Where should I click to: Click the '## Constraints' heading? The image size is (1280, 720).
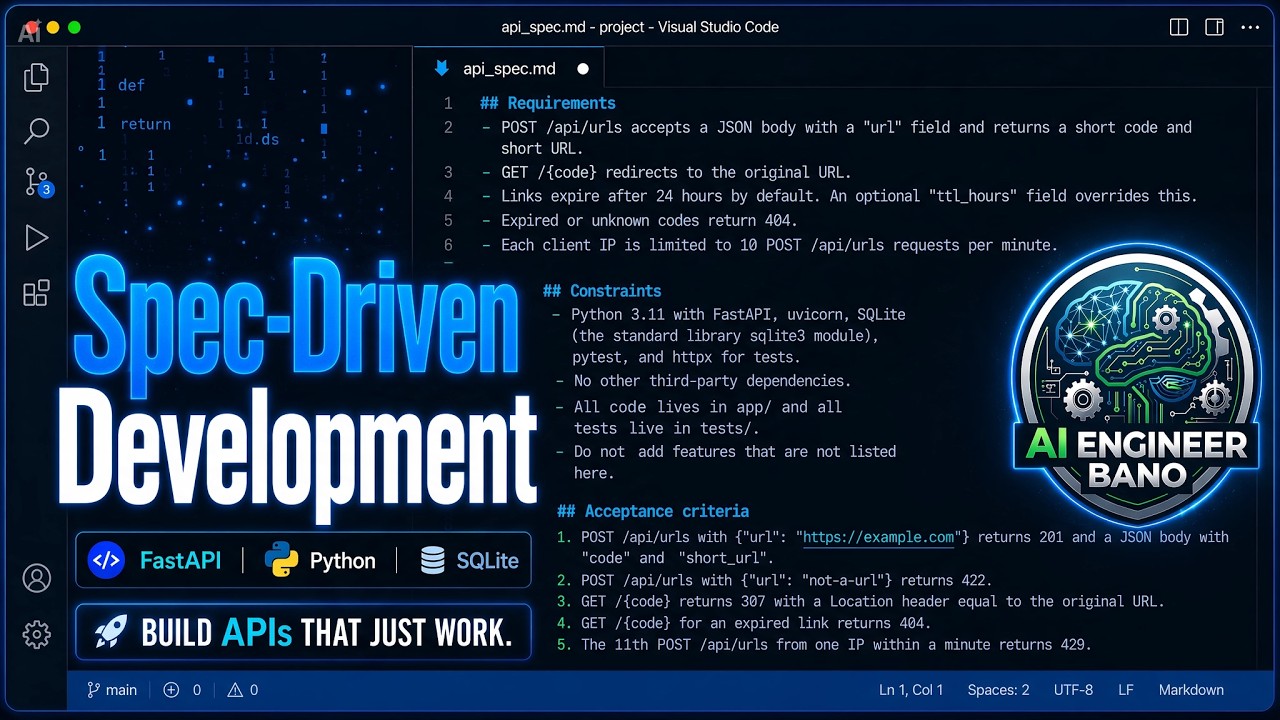point(602,291)
